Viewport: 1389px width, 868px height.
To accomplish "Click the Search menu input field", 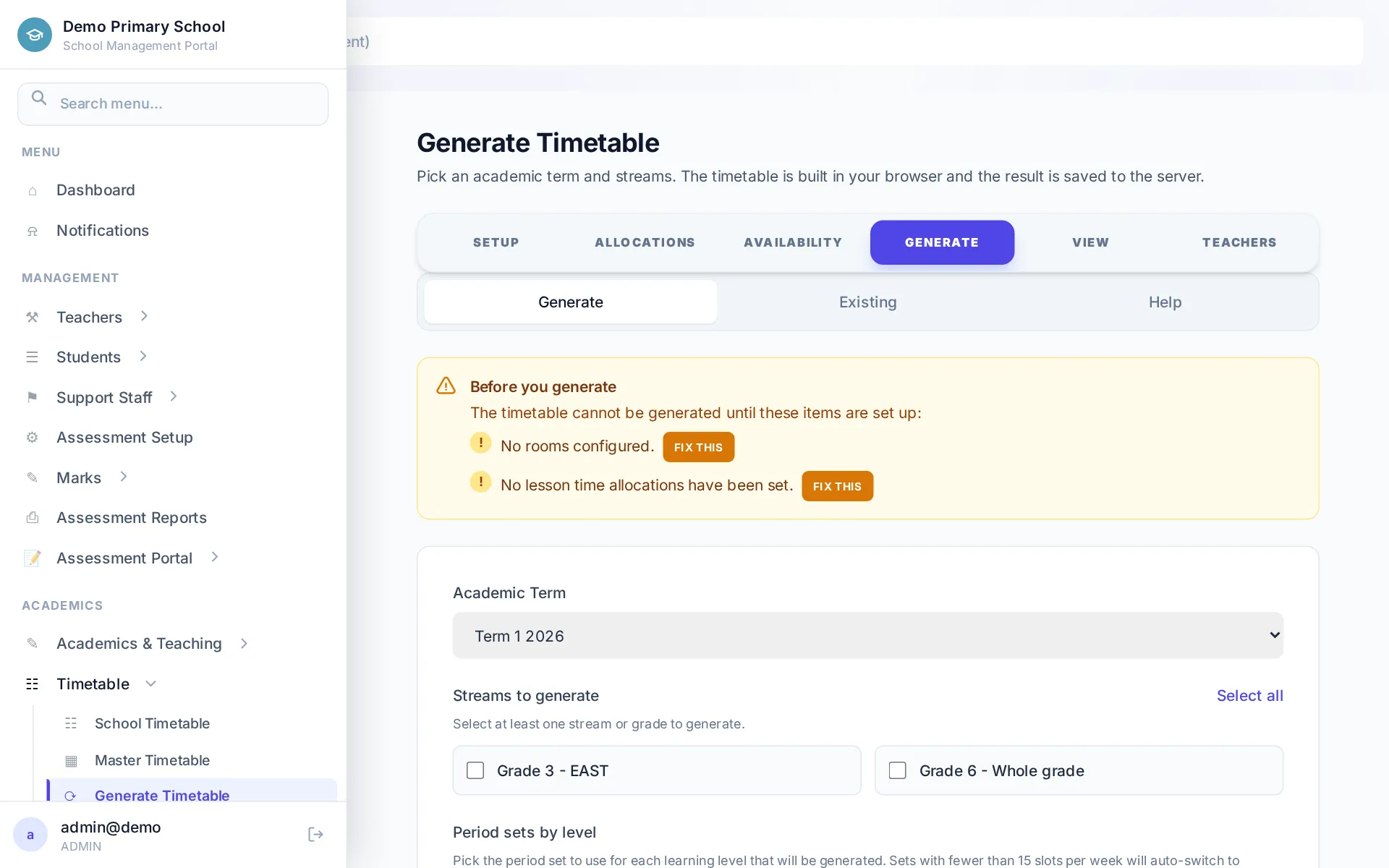I will point(173,104).
